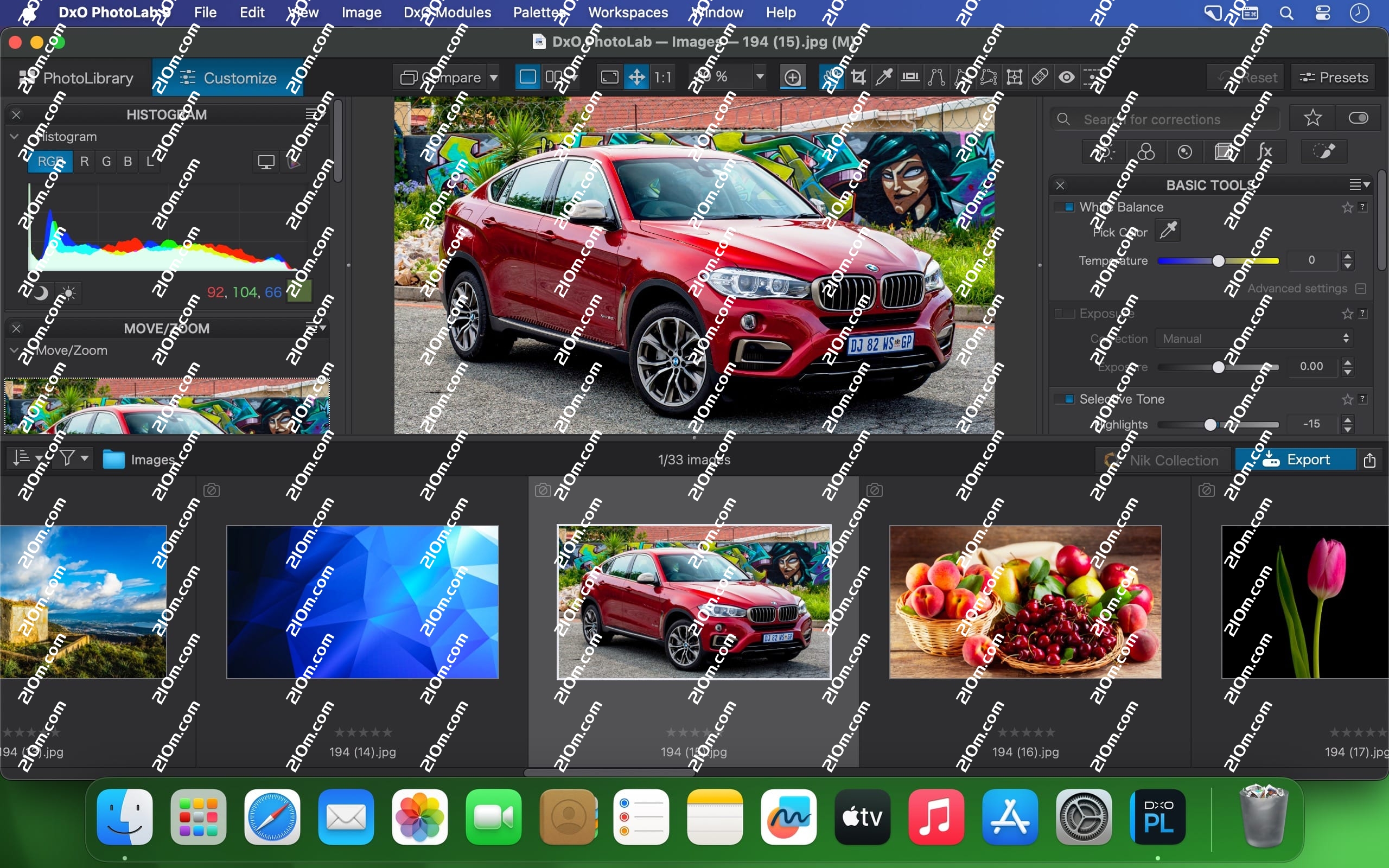This screenshot has width=1389, height=868.
Task: Open the Exposure Correction Manual dropdown
Action: click(x=1254, y=339)
